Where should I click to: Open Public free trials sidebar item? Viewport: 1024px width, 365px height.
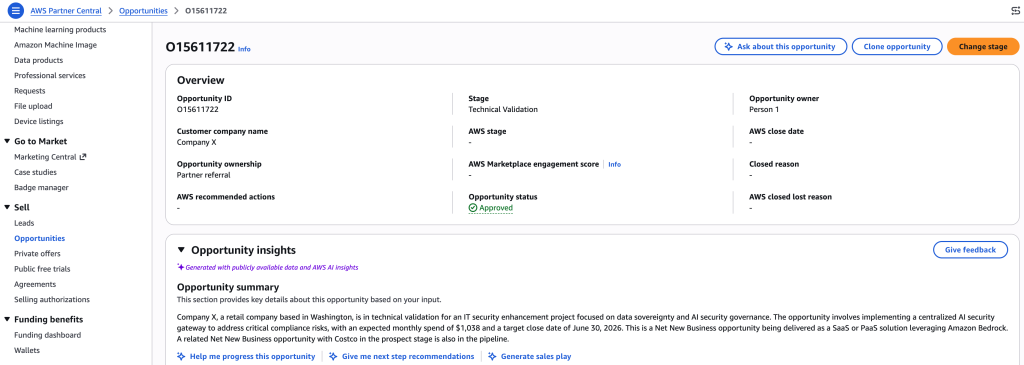pos(42,268)
